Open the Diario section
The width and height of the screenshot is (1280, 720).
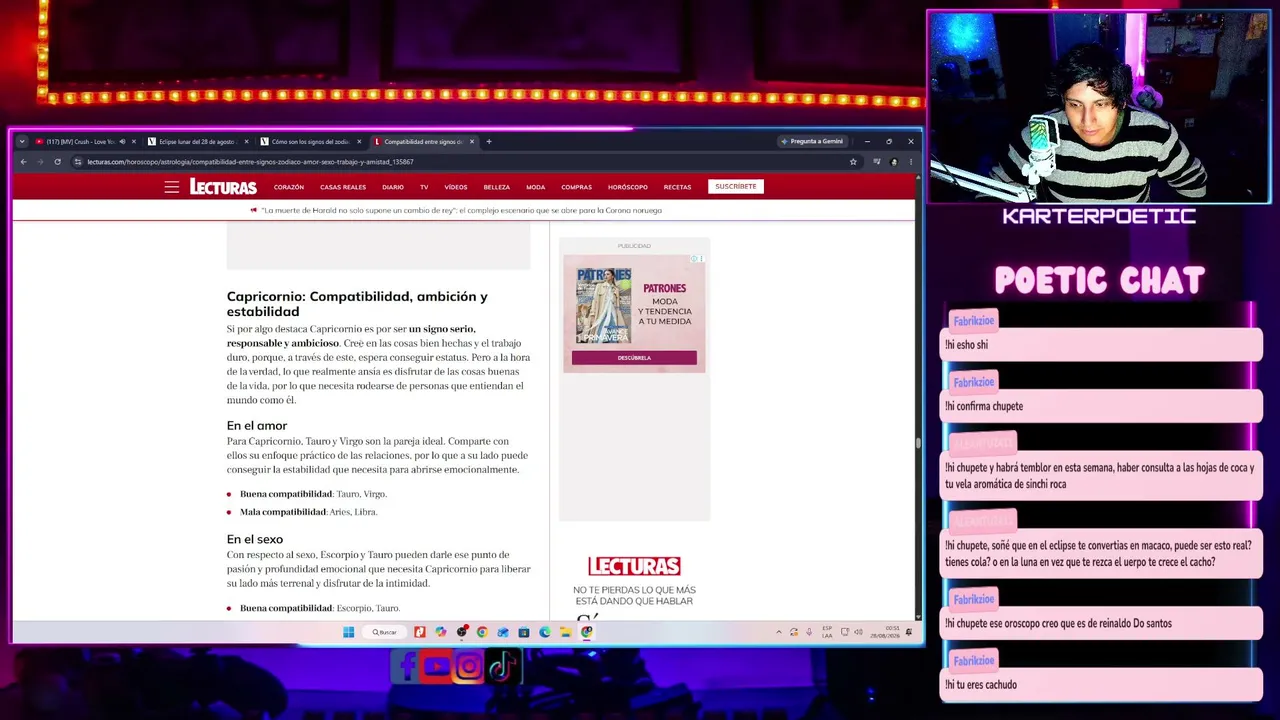point(393,187)
